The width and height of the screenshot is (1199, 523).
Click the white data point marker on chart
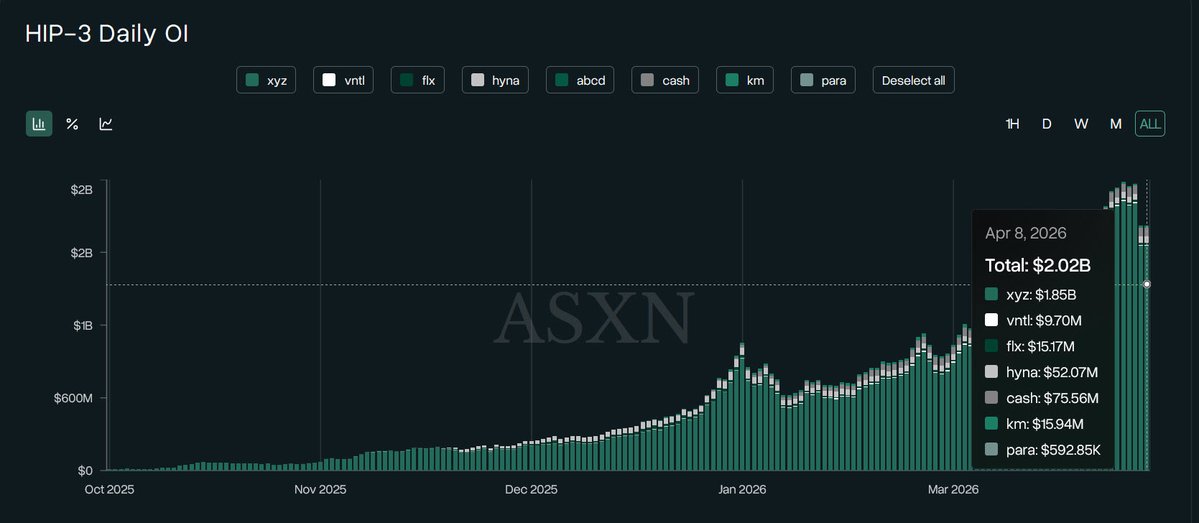(1147, 284)
